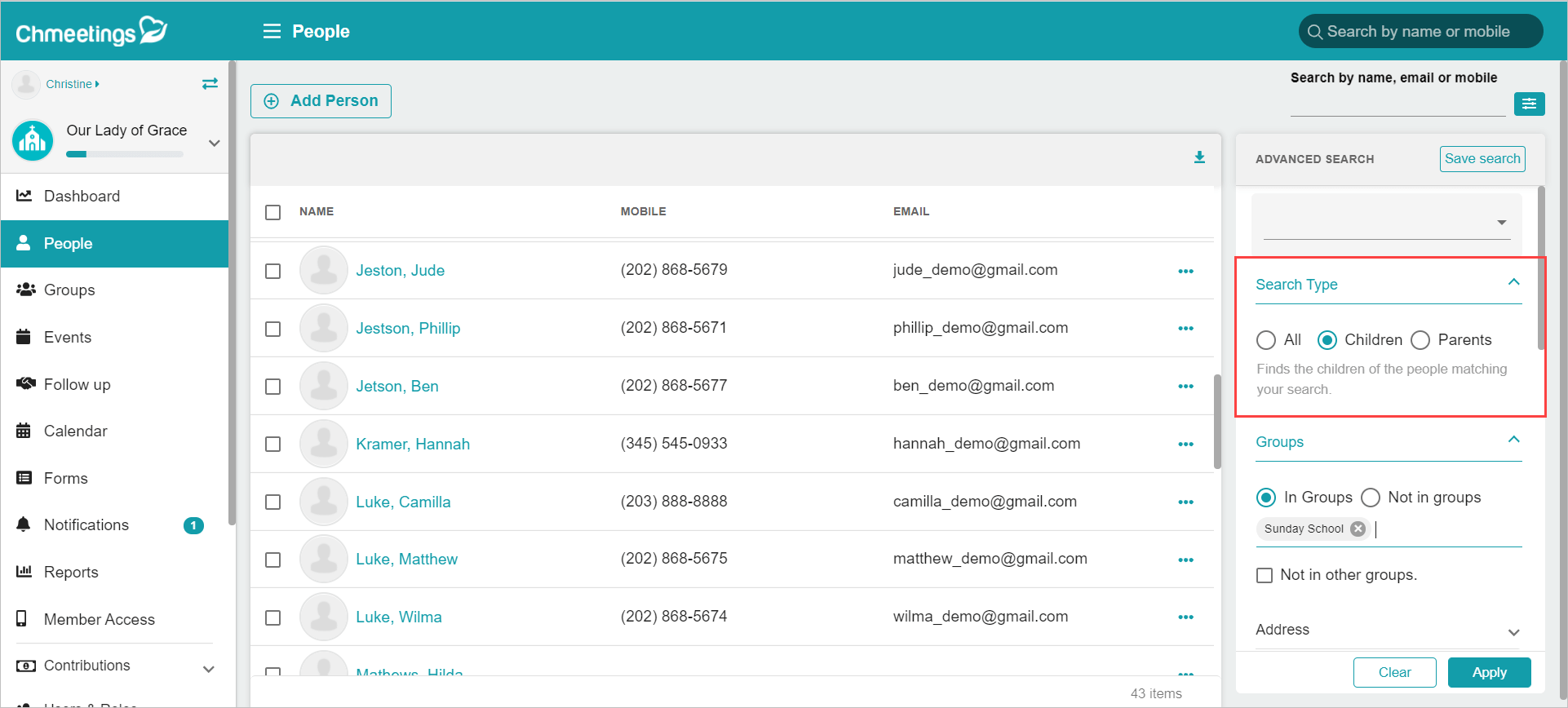
Task: Open Groups in the sidebar
Action: [x=114, y=290]
